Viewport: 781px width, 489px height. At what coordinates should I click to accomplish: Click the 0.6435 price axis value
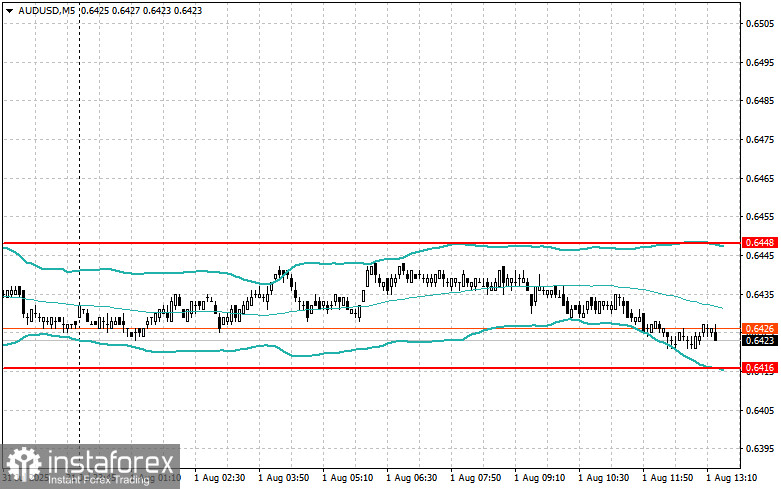coord(760,295)
